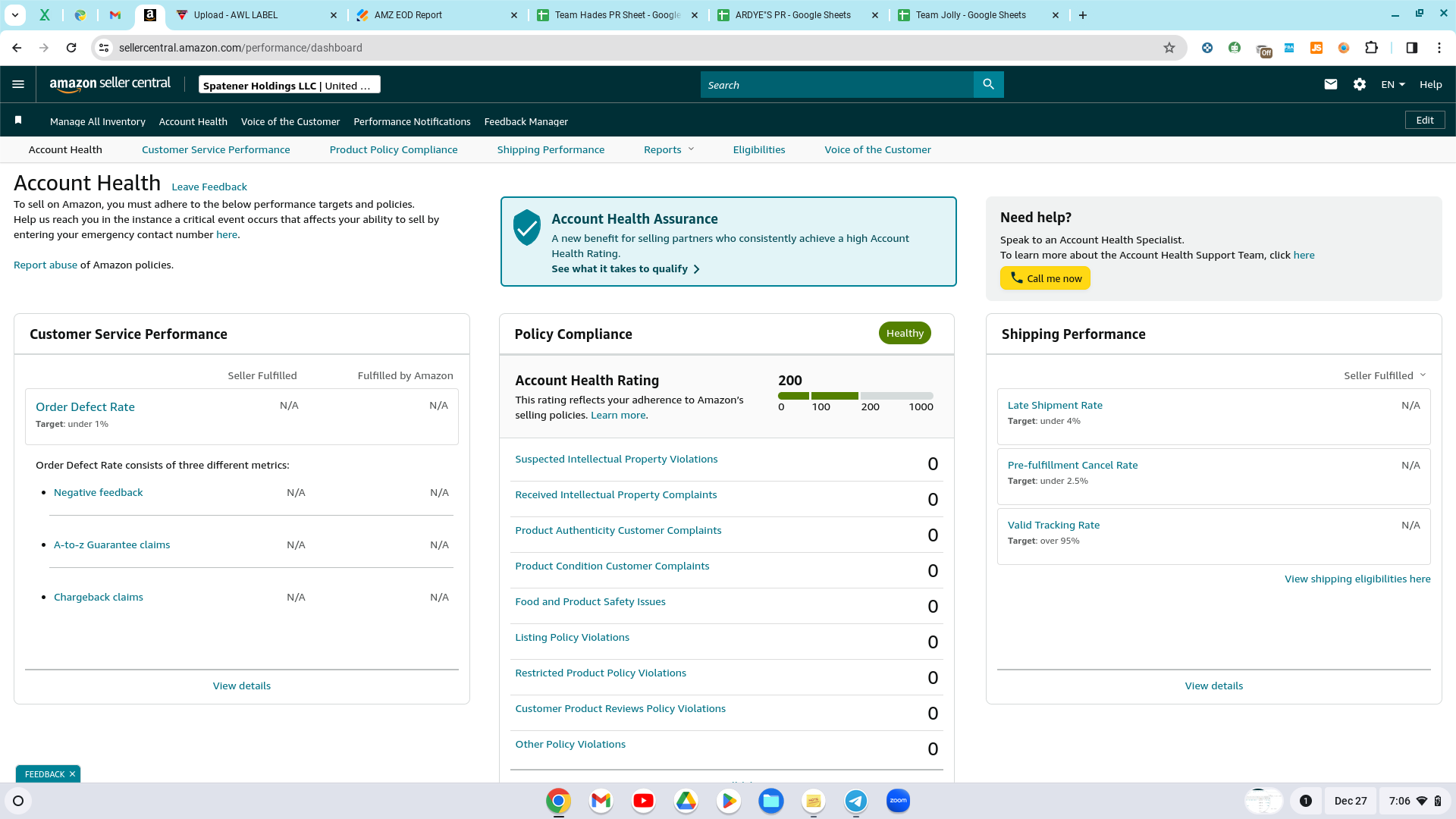1456x819 pixels.
Task: Launch YouTube from the shelf
Action: point(643,801)
